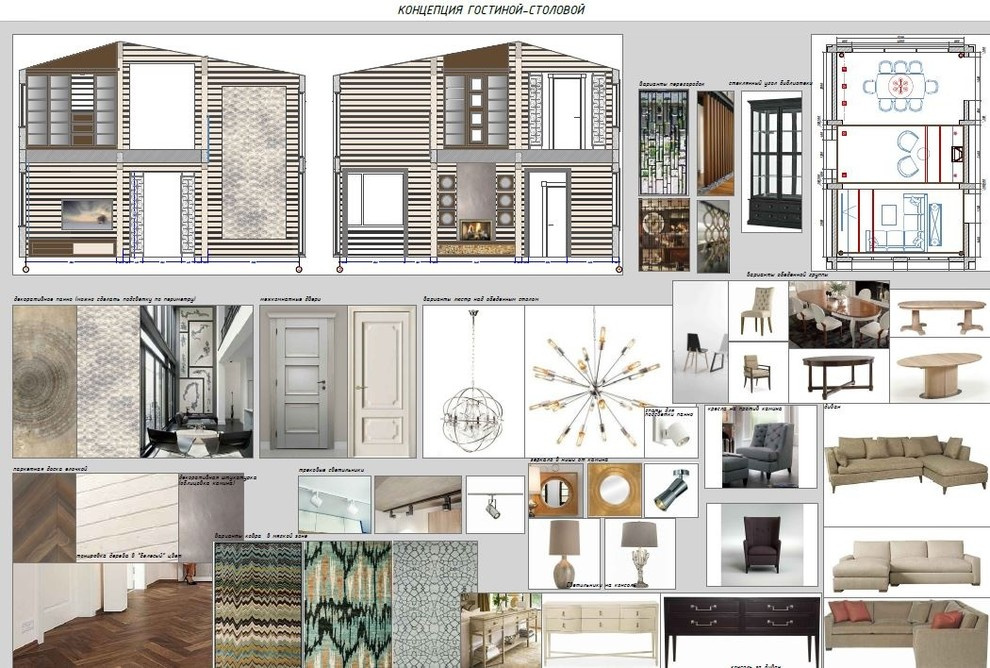The height and width of the screenshot is (668, 990).
Task: Select the wall TV in left elevation
Action: pos(86,214)
